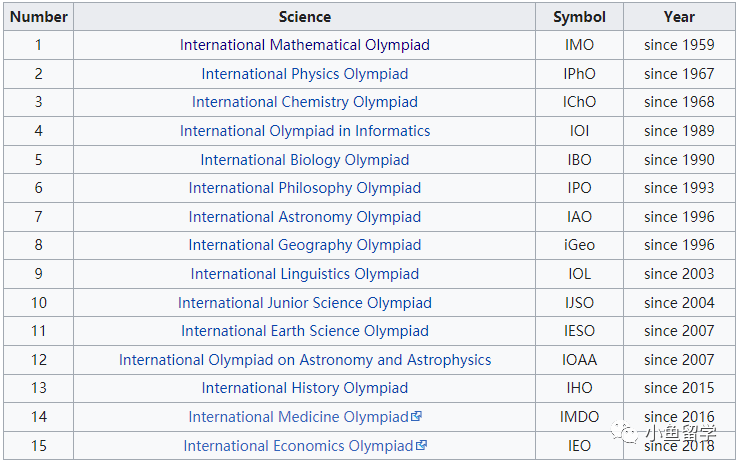The image size is (740, 465).
Task: Click the International Astronomy Olympiad link
Action: click(305, 217)
